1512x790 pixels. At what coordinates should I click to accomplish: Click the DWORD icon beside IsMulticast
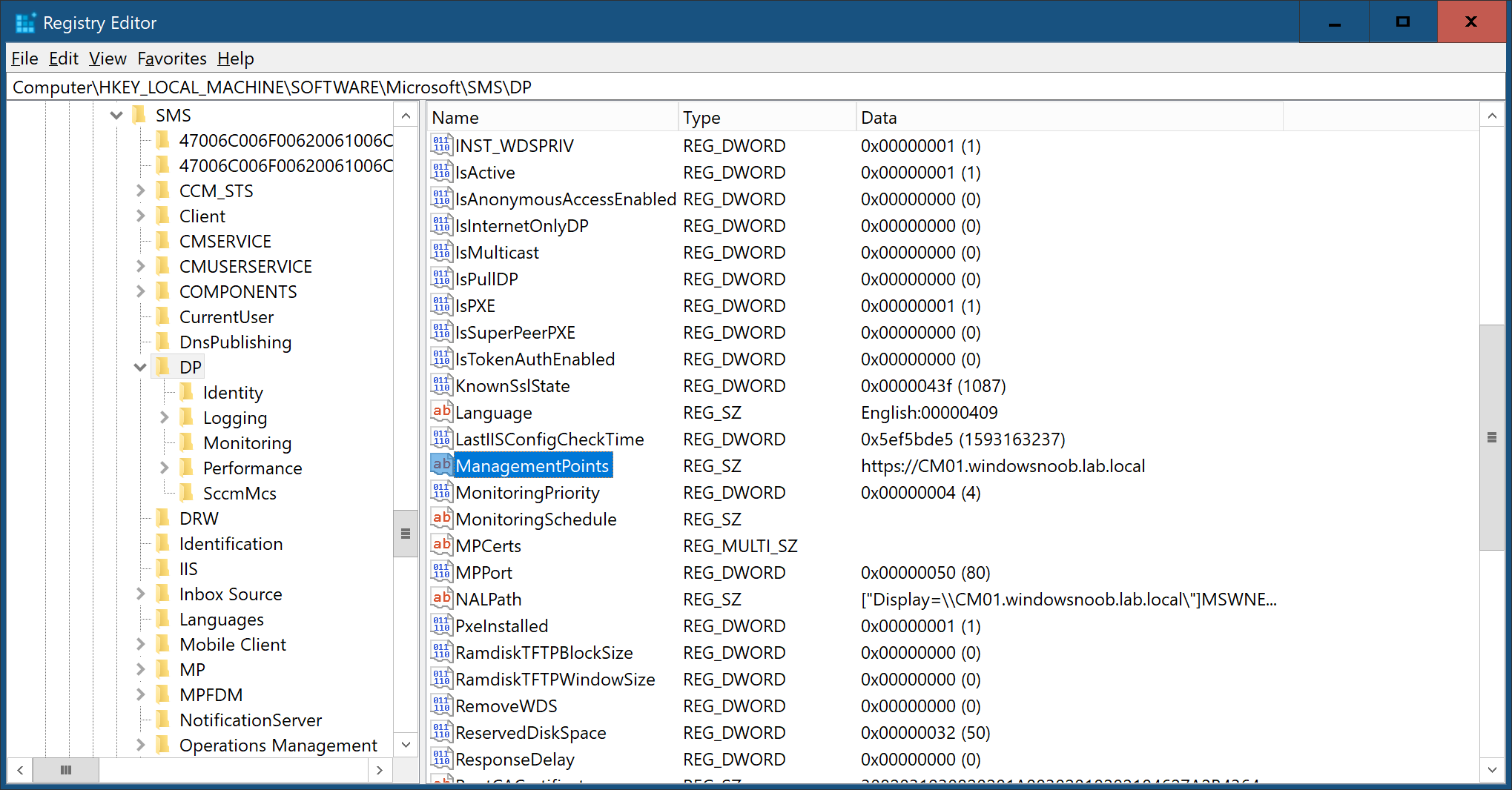pyautogui.click(x=442, y=252)
